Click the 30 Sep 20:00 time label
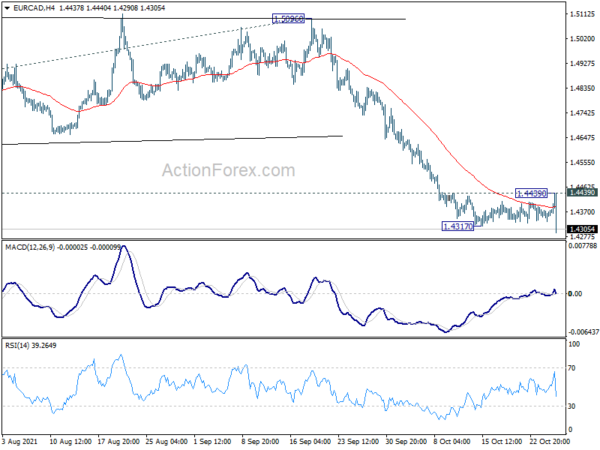Viewport: 600px width, 450px height. click(x=406, y=442)
